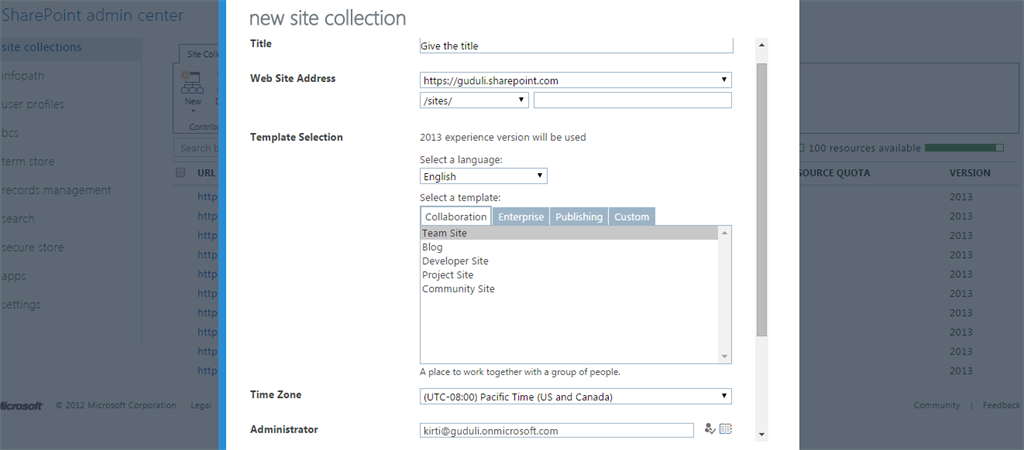
Task: Open the Custom template tab
Action: tap(631, 217)
